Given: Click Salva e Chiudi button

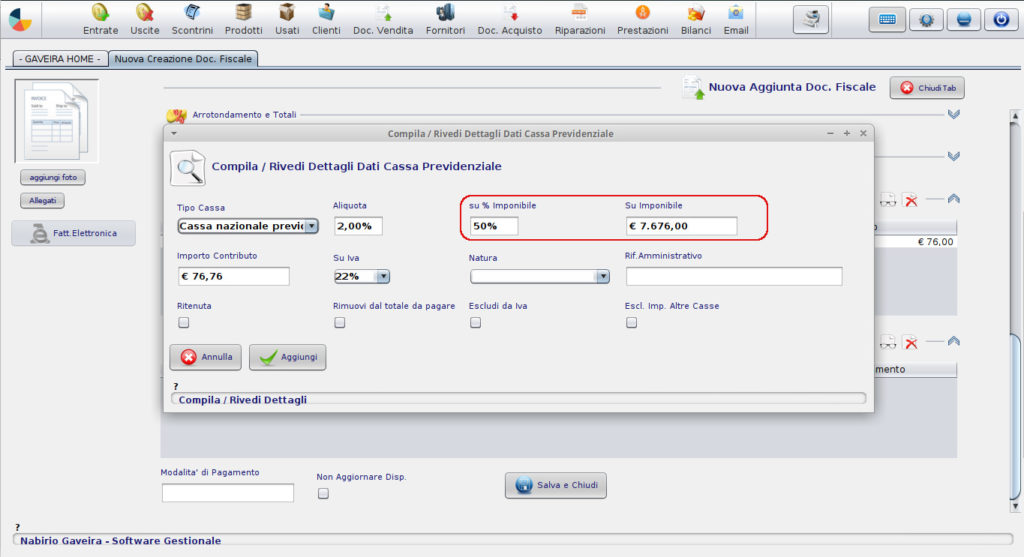Looking at the screenshot, I should [556, 485].
